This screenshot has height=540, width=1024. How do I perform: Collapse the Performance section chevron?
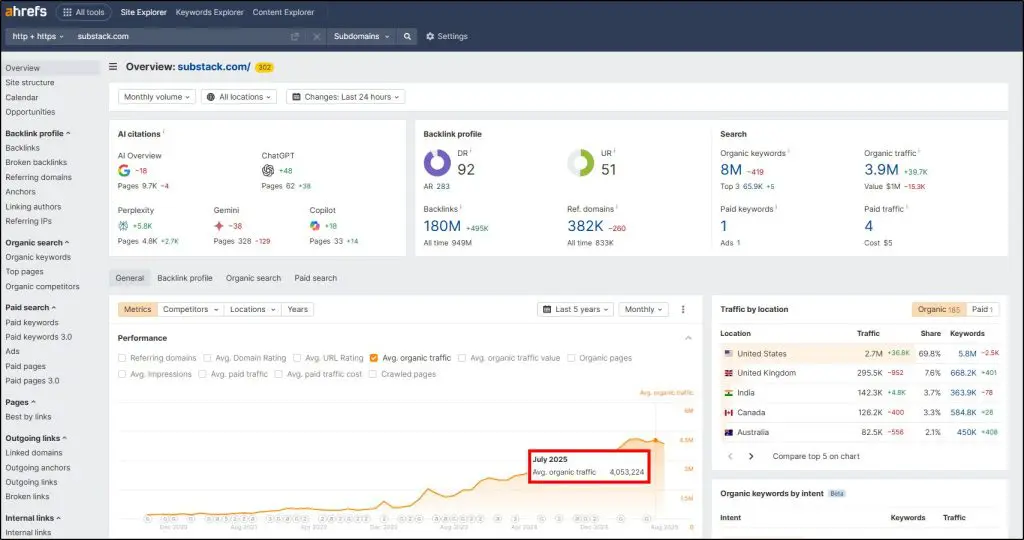click(x=688, y=338)
